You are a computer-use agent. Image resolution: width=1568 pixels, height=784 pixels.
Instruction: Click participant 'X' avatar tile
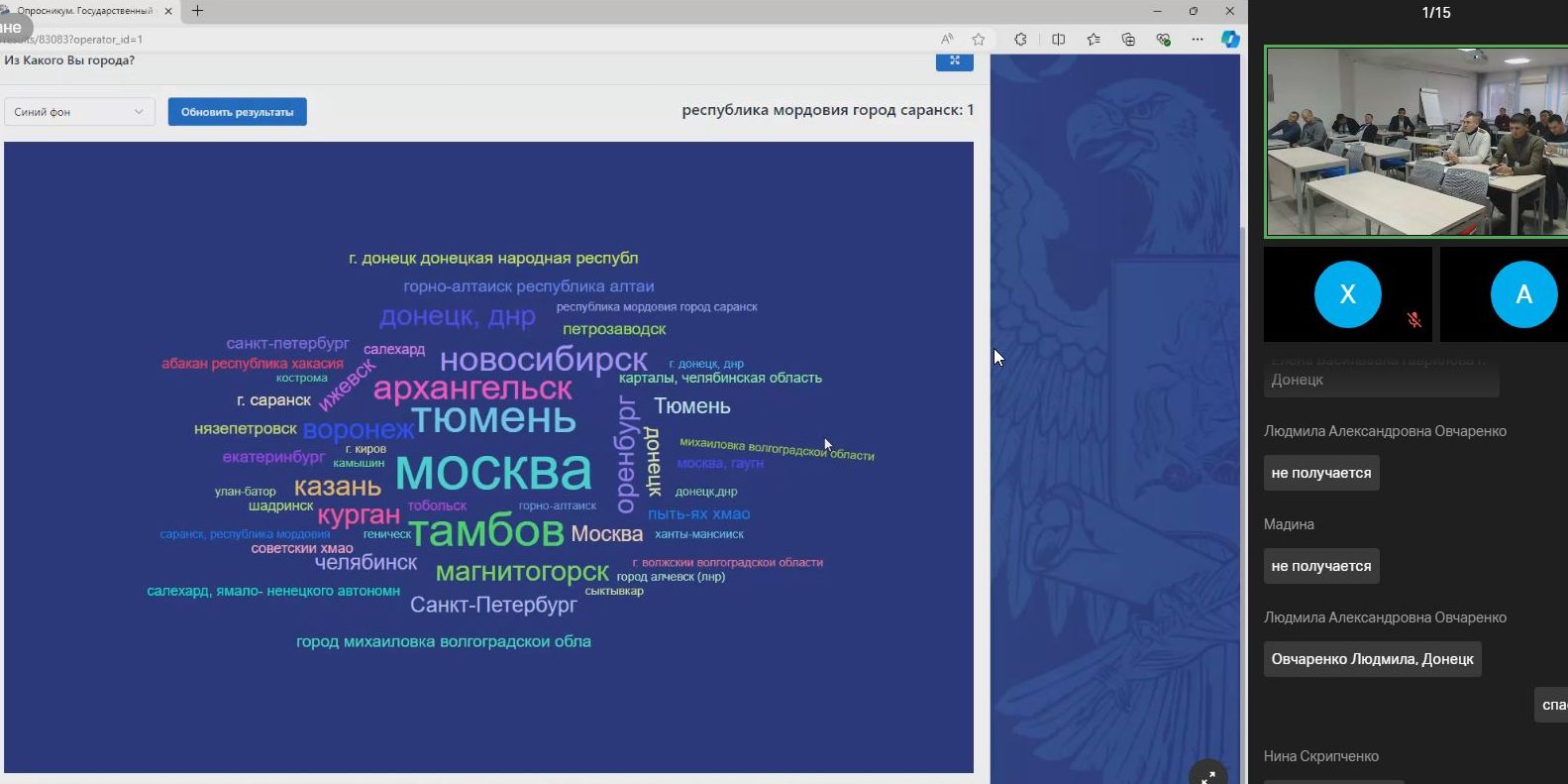point(1347,294)
